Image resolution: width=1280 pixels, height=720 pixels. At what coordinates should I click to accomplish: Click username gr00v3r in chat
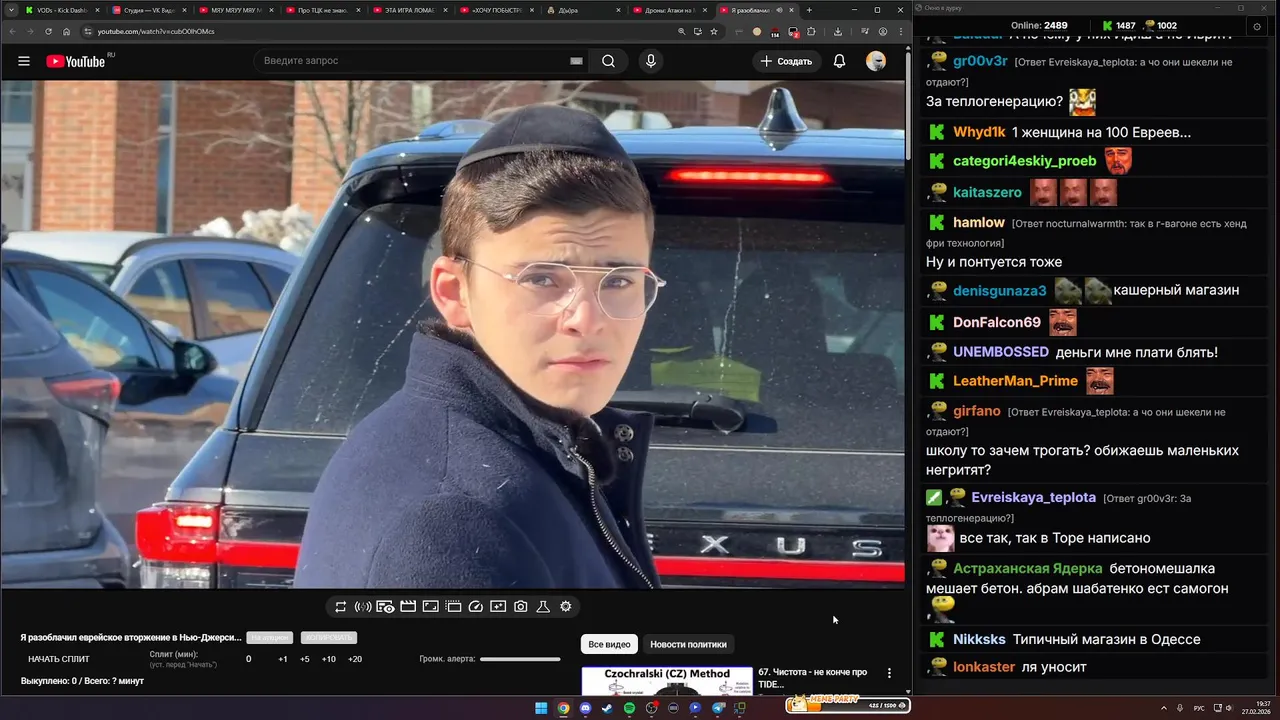[x=980, y=61]
